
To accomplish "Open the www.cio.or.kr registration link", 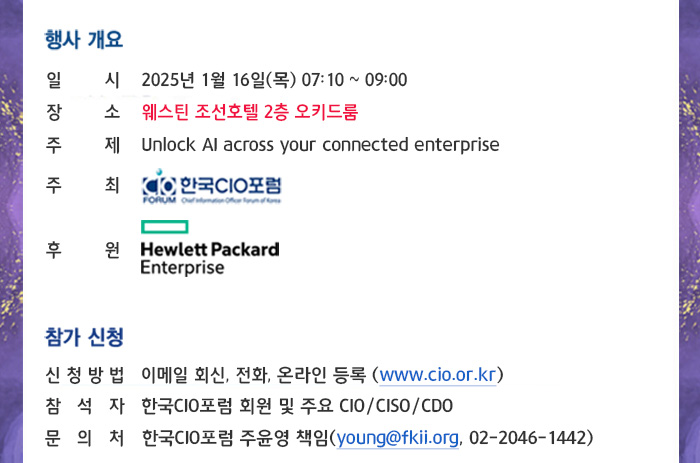I will [438, 375].
